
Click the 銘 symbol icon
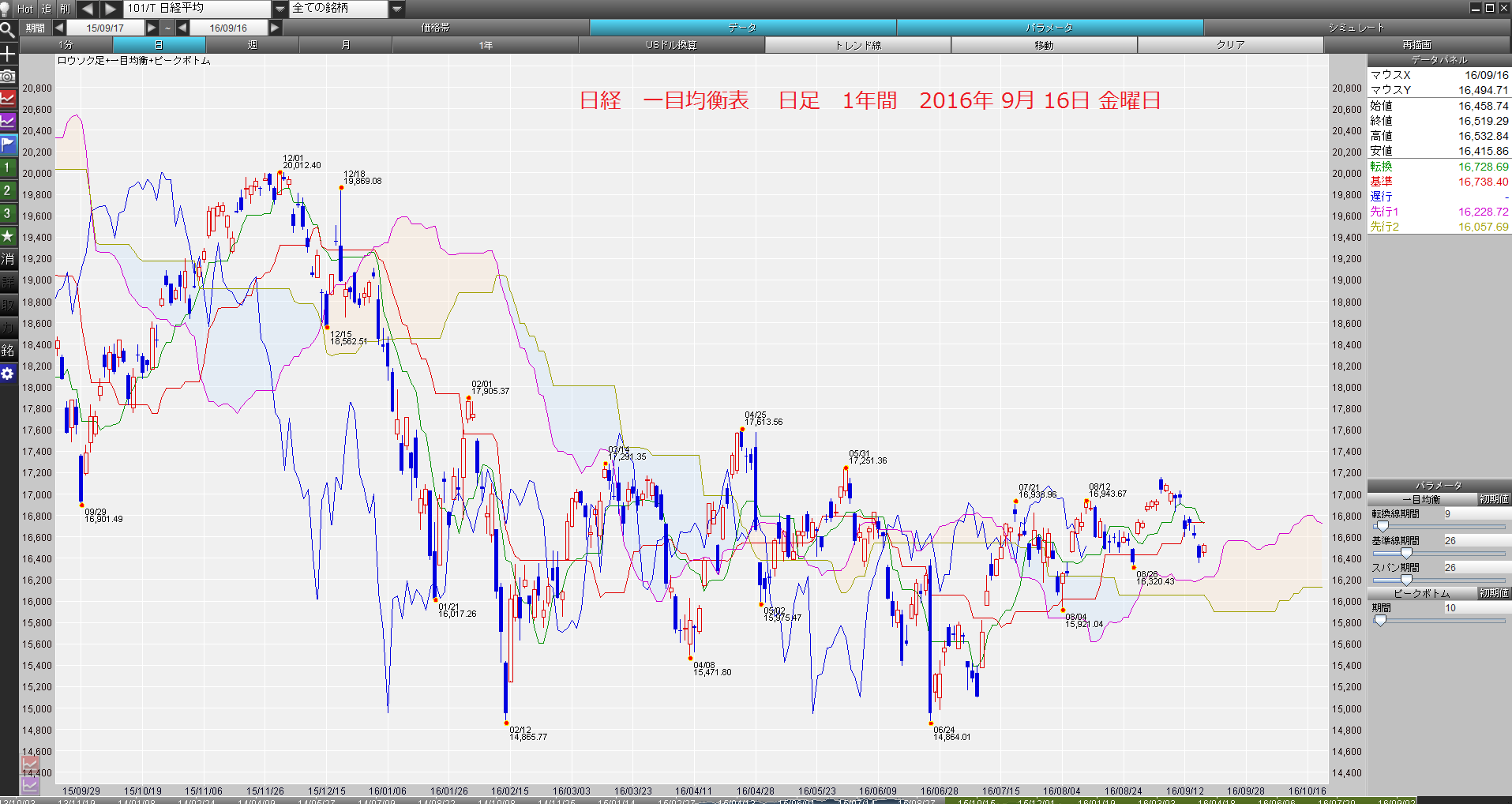8,351
